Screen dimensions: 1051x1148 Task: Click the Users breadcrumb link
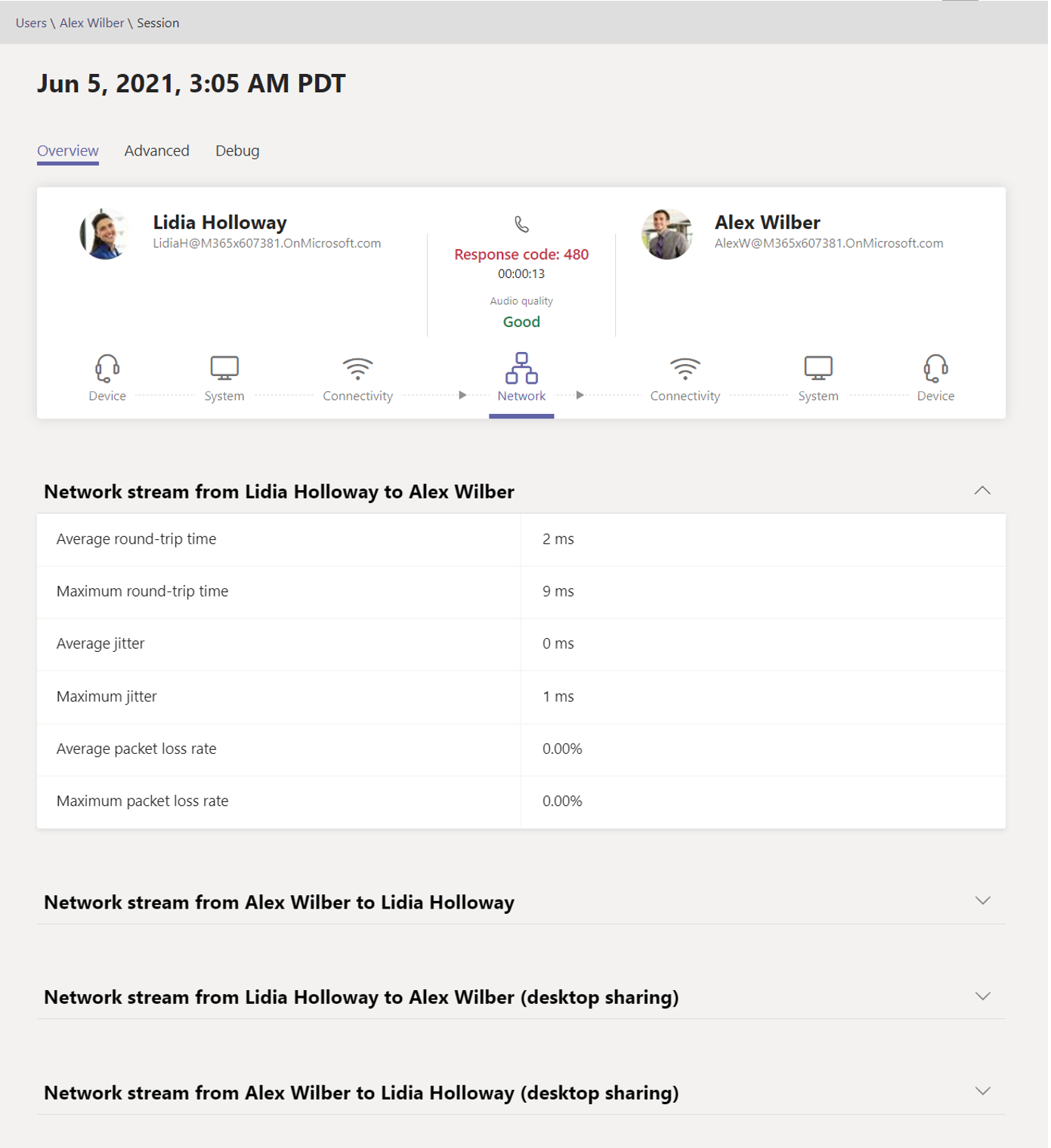pyautogui.click(x=30, y=22)
